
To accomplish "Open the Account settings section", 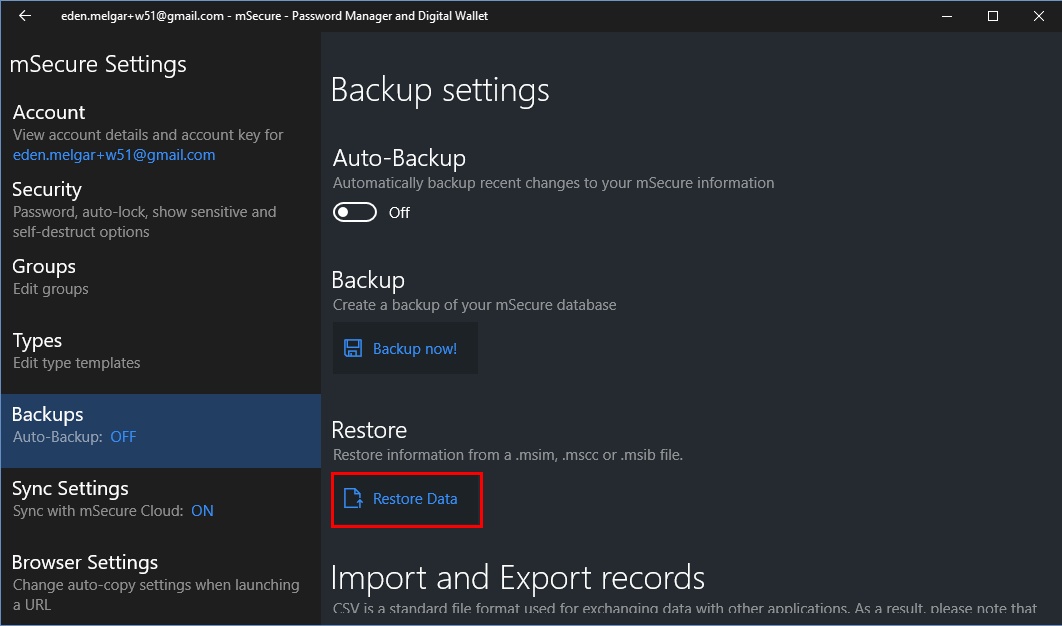I will 161,133.
